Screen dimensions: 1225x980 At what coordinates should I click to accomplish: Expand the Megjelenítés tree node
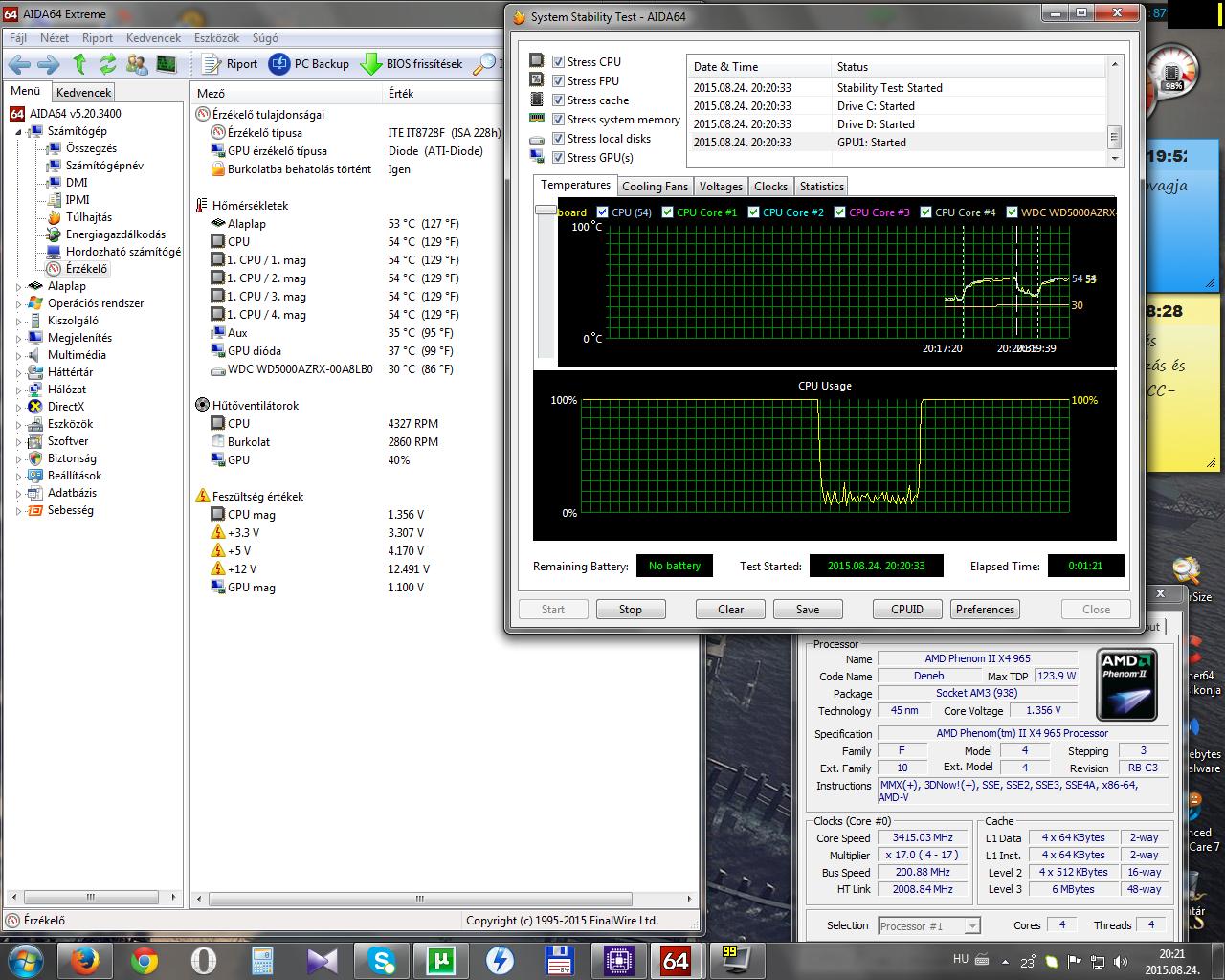pyautogui.click(x=18, y=338)
